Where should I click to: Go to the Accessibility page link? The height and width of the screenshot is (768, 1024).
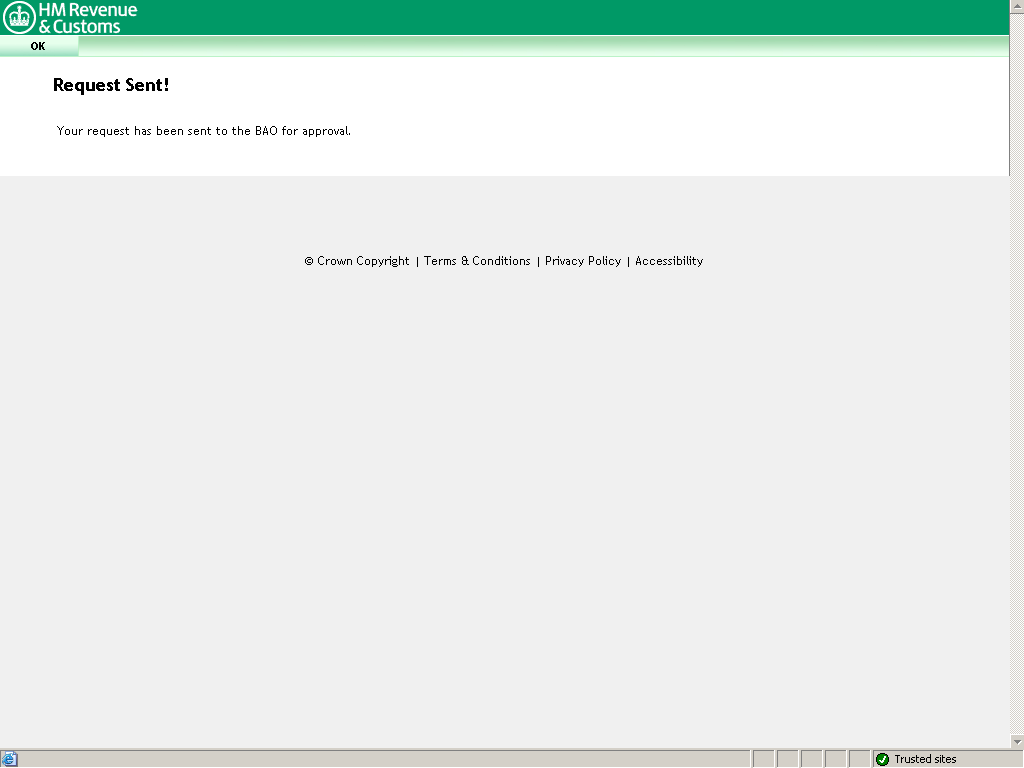669,261
